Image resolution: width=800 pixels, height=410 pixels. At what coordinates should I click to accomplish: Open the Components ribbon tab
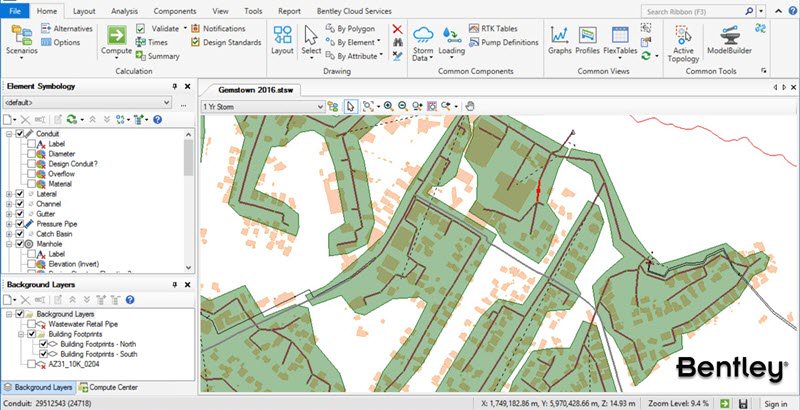175,11
